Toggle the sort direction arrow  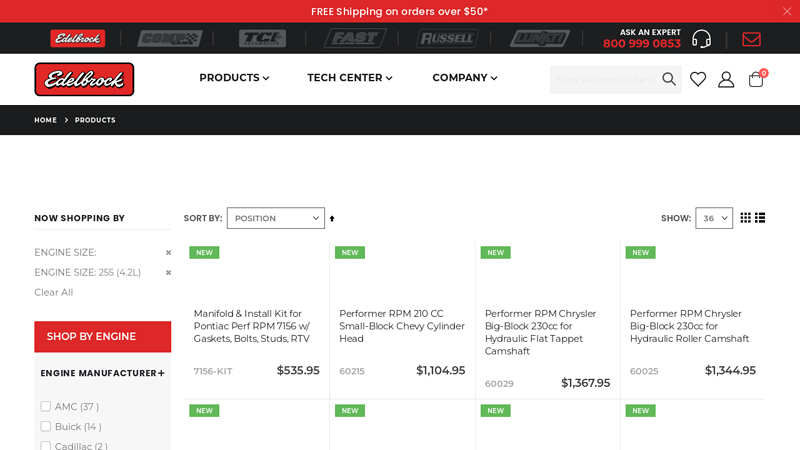(x=332, y=218)
